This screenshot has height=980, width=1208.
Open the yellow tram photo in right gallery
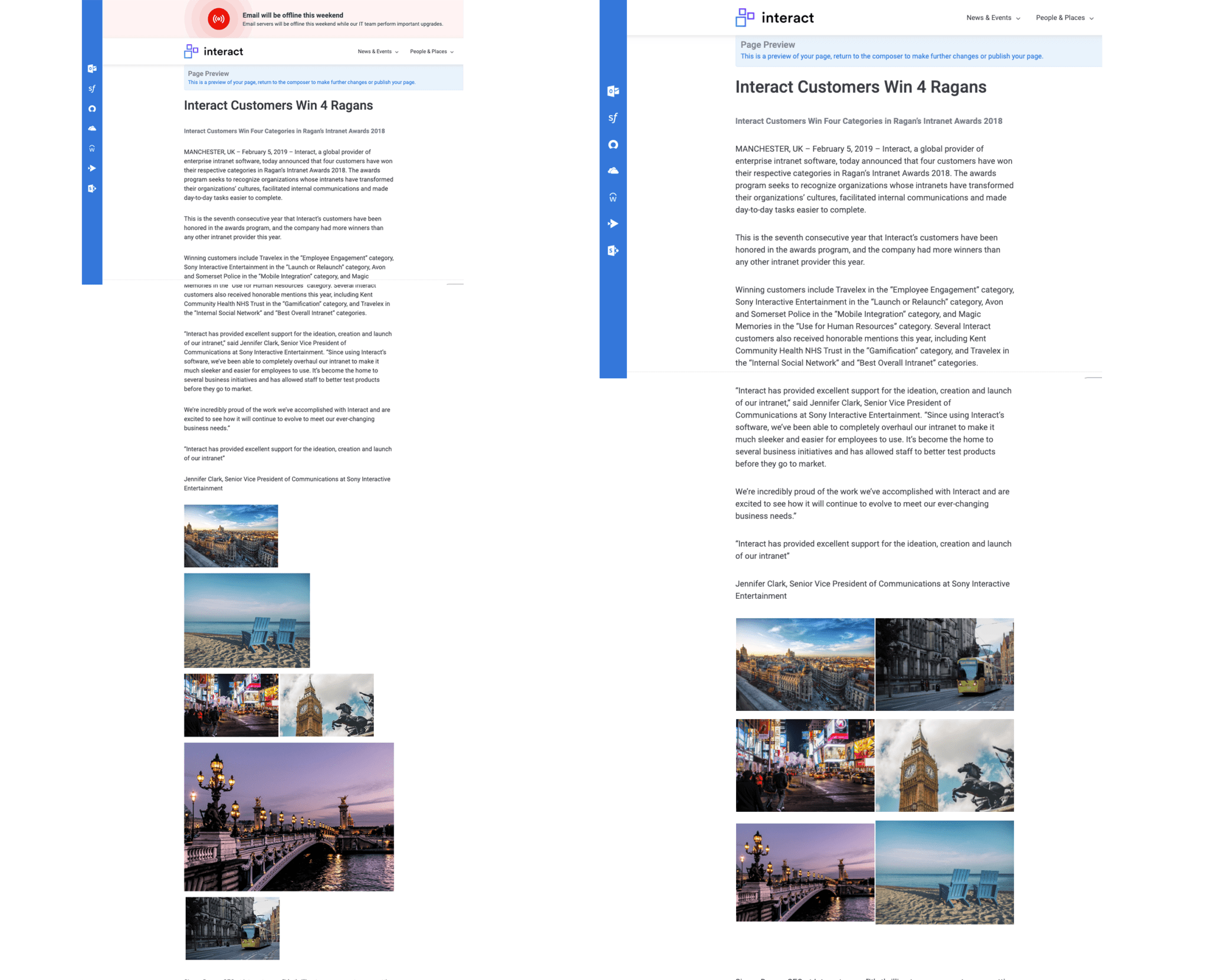(944, 664)
